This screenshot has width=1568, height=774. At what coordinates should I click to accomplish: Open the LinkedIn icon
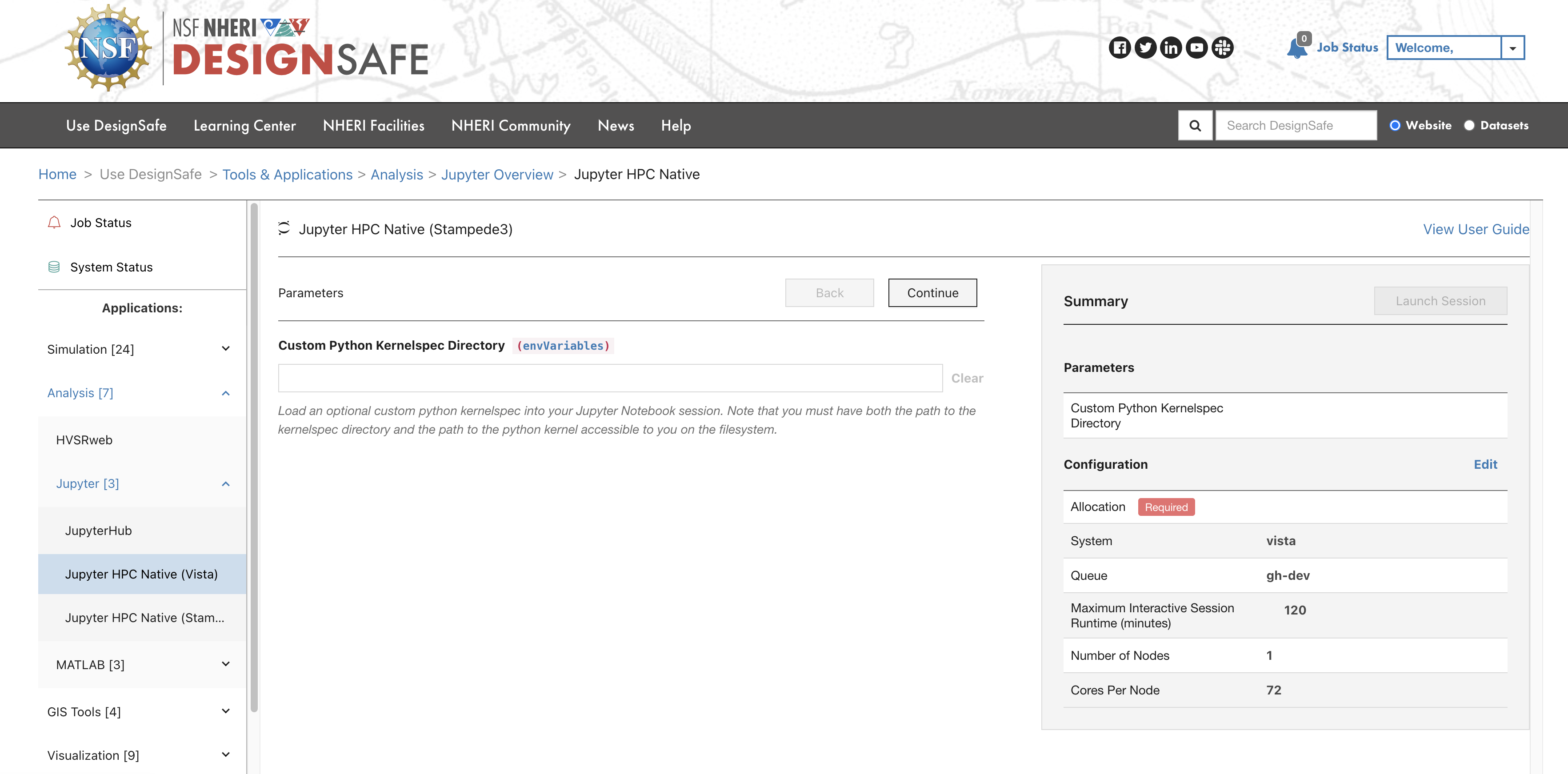(1171, 48)
